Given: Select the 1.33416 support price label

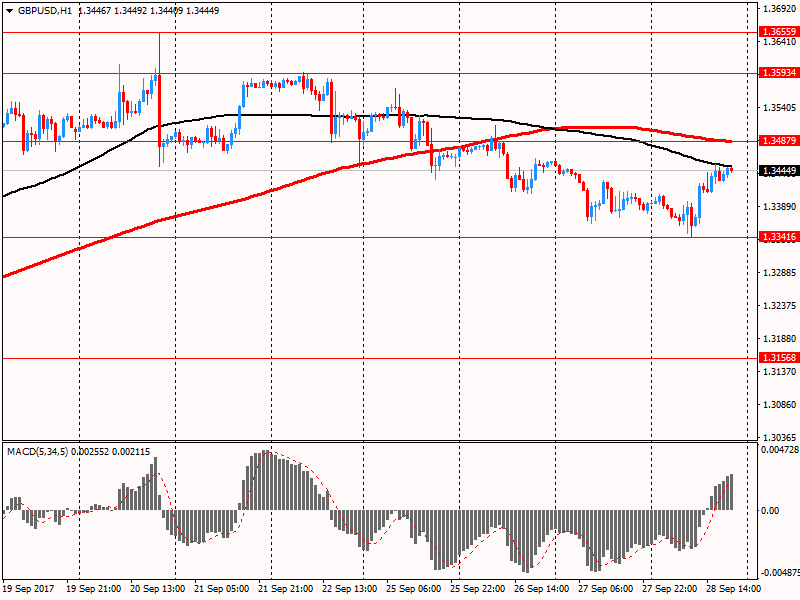Looking at the screenshot, I should point(779,236).
